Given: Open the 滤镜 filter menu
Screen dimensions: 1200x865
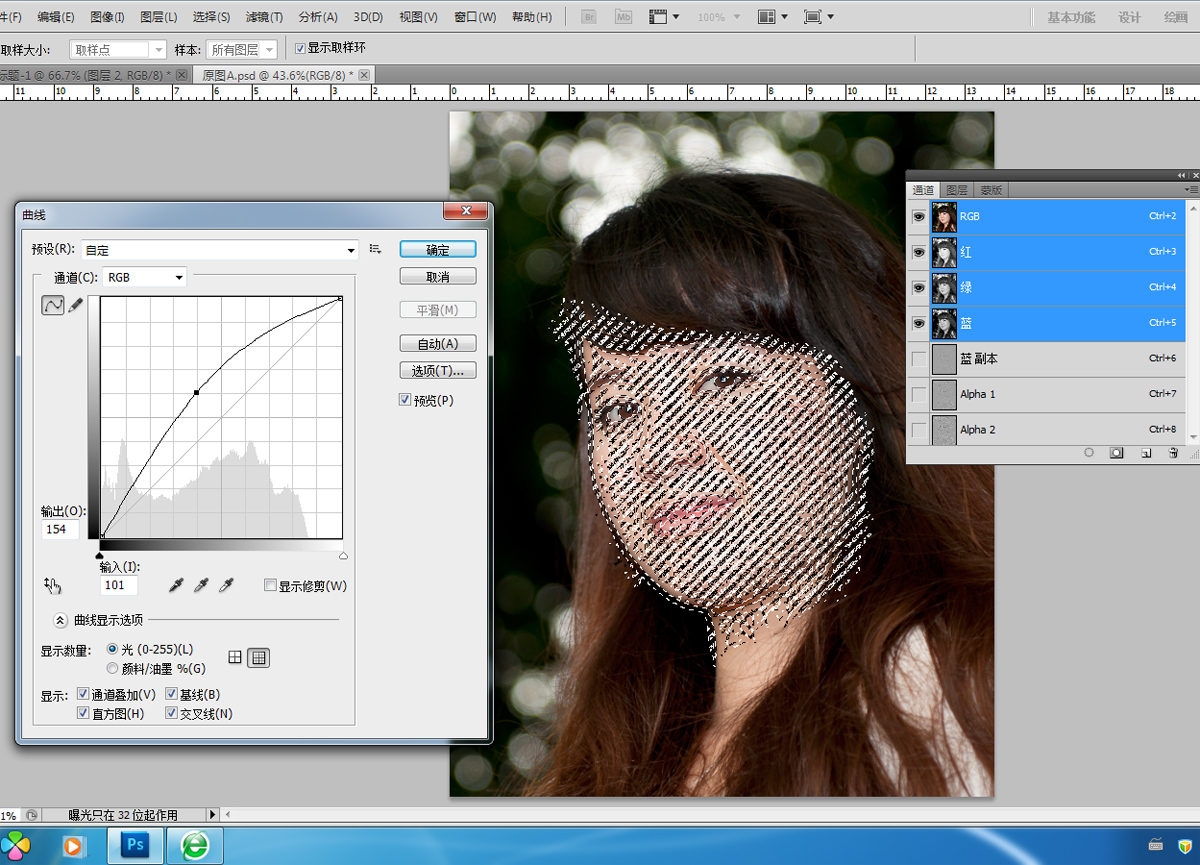Looking at the screenshot, I should (264, 17).
